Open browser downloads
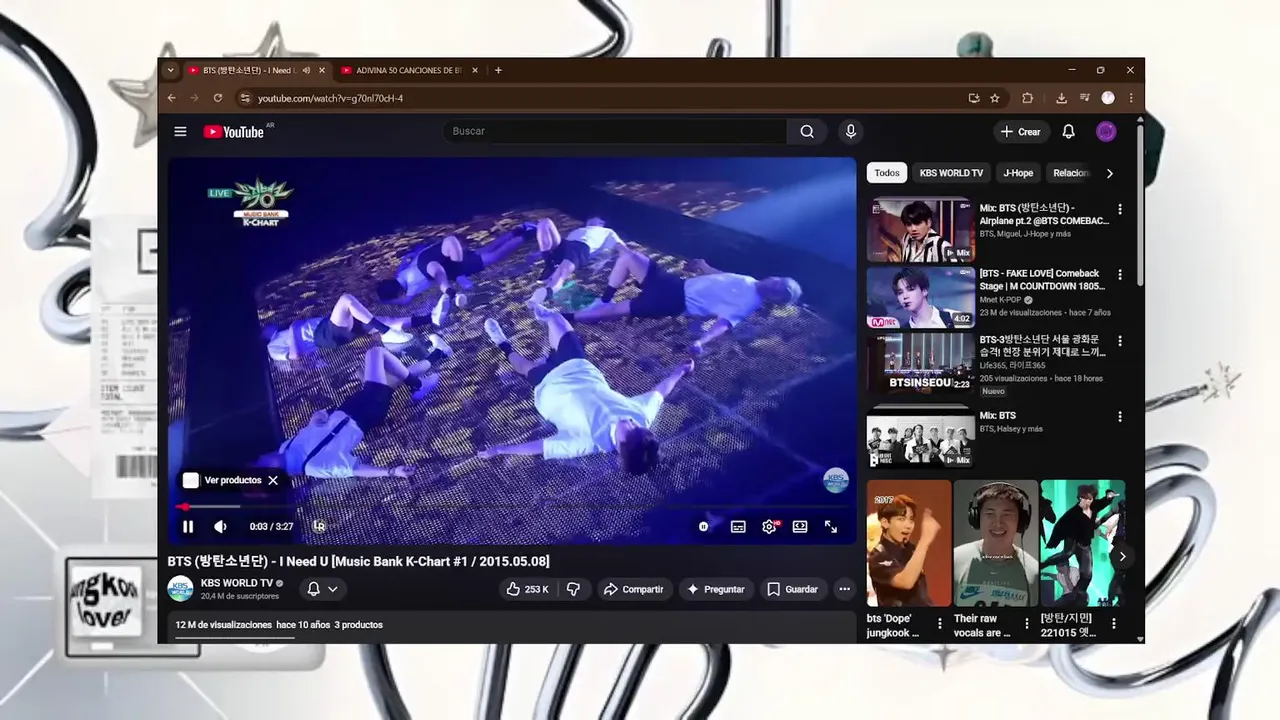This screenshot has width=1280, height=720. click(x=1061, y=98)
